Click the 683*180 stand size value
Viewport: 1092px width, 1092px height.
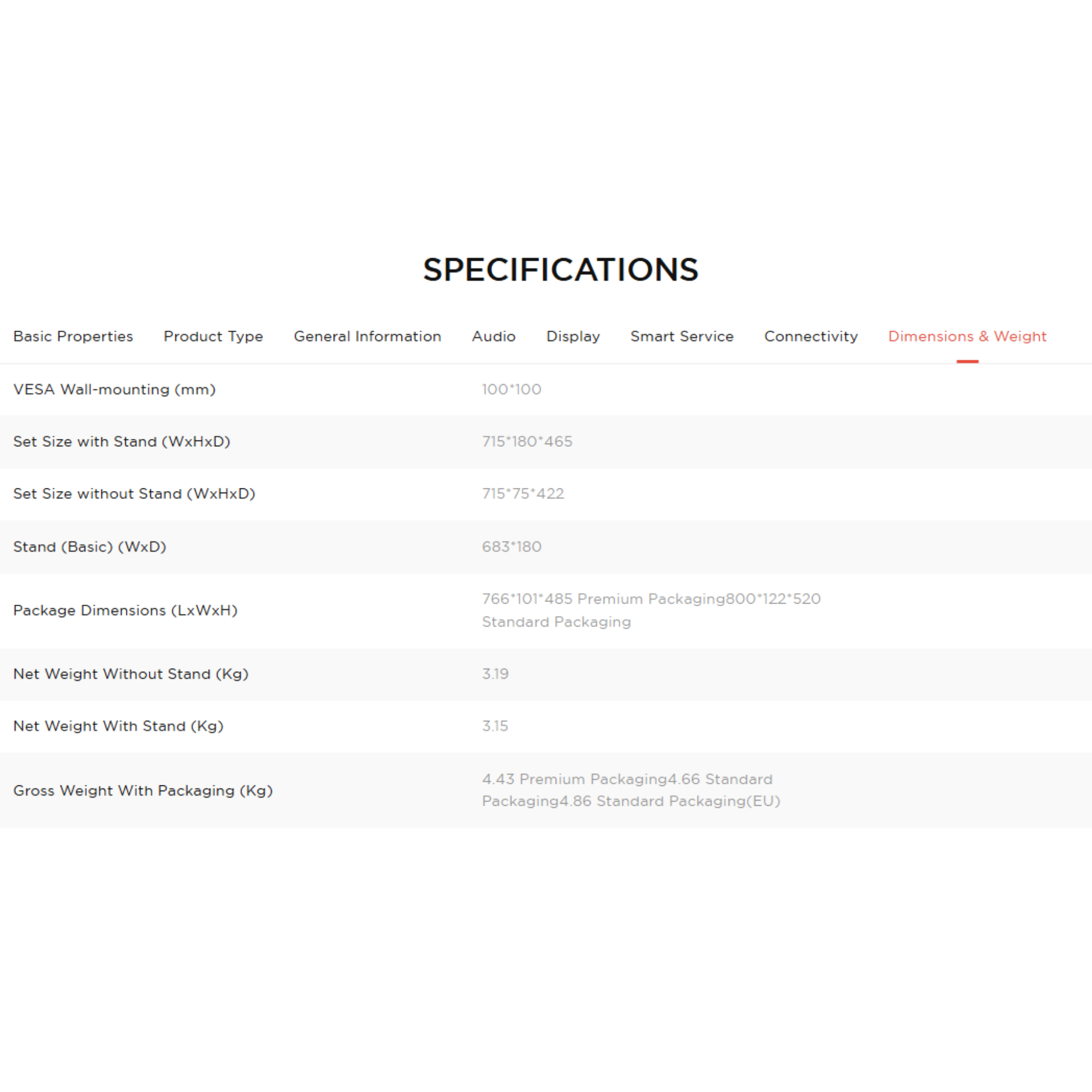click(511, 547)
